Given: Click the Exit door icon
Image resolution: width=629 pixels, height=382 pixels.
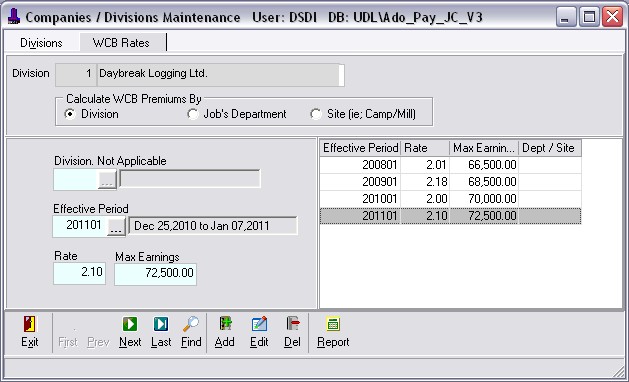Looking at the screenshot, I should pyautogui.click(x=29, y=325).
